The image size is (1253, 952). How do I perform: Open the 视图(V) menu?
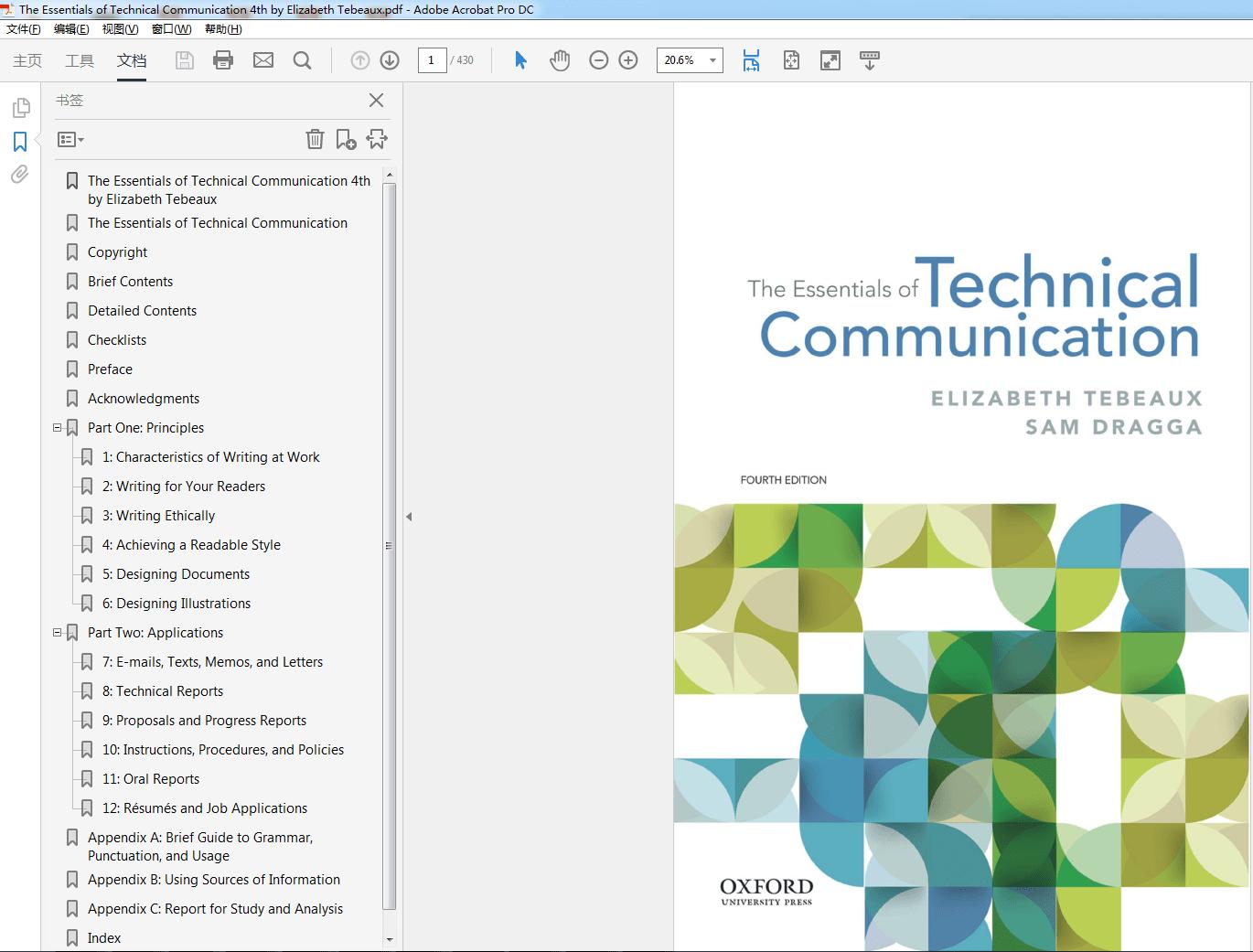tap(120, 29)
